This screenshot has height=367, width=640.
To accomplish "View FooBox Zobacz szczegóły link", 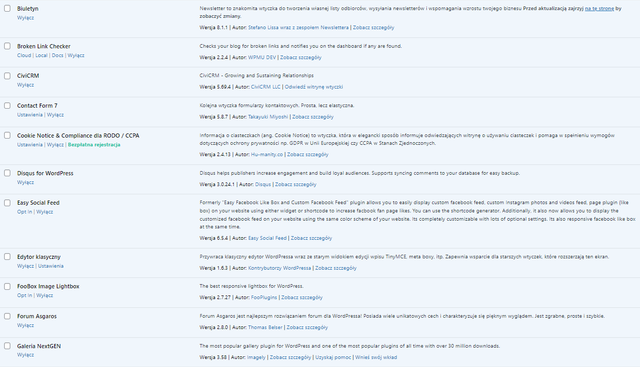I will point(302,298).
